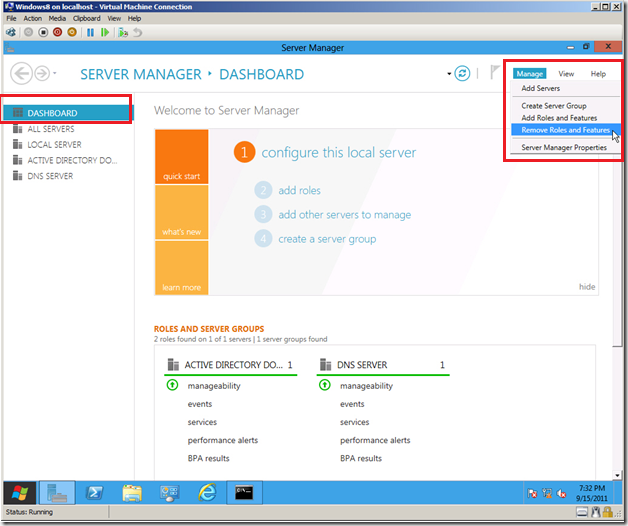The image size is (628, 526).
Task: Click events under DNS Server
Action: pyautogui.click(x=352, y=404)
